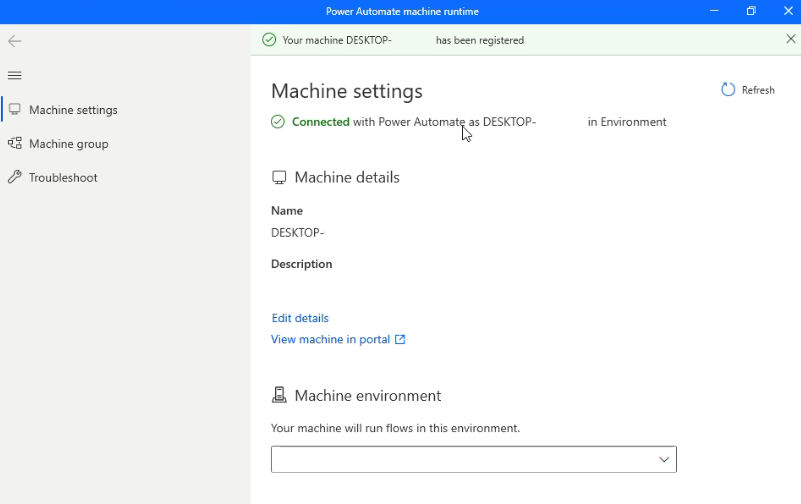Click the Machine details monitor icon

pyautogui.click(x=279, y=177)
